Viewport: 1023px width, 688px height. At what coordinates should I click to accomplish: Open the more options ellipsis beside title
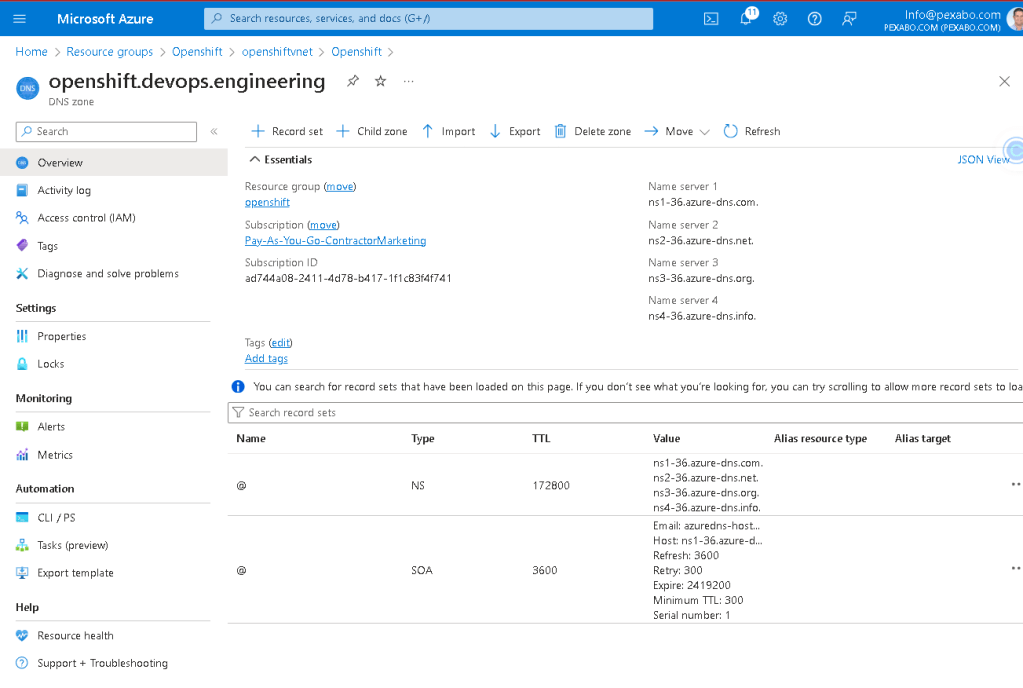408,82
